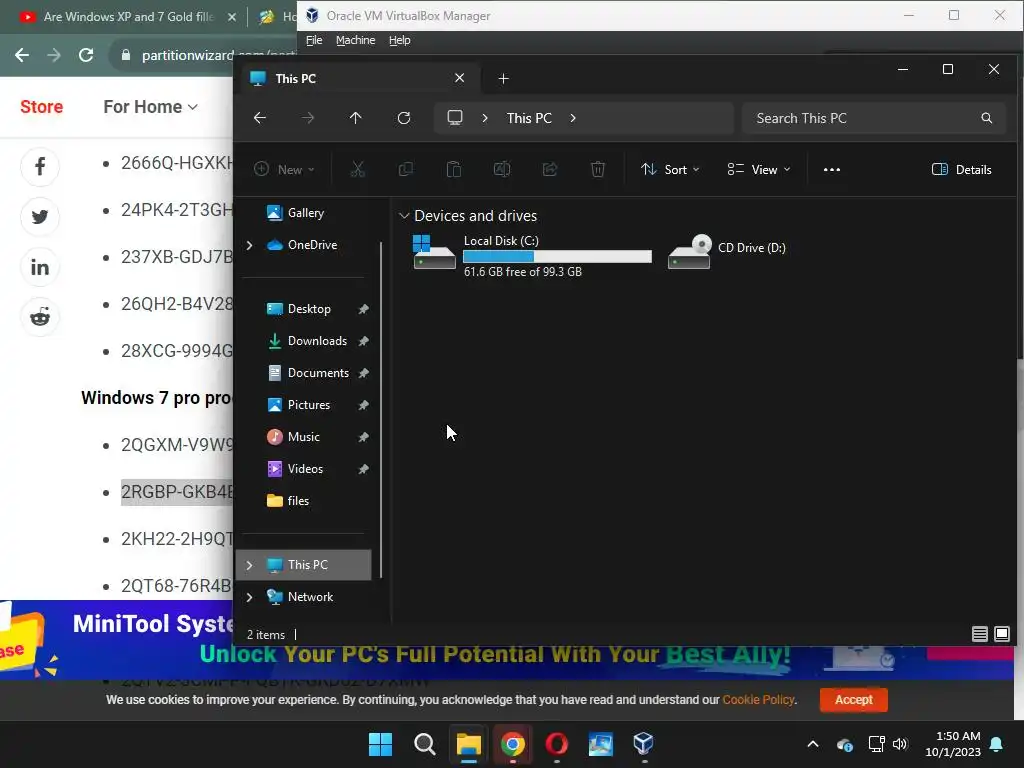
Task: Open VirtualBox from taskbar
Action: click(644, 744)
